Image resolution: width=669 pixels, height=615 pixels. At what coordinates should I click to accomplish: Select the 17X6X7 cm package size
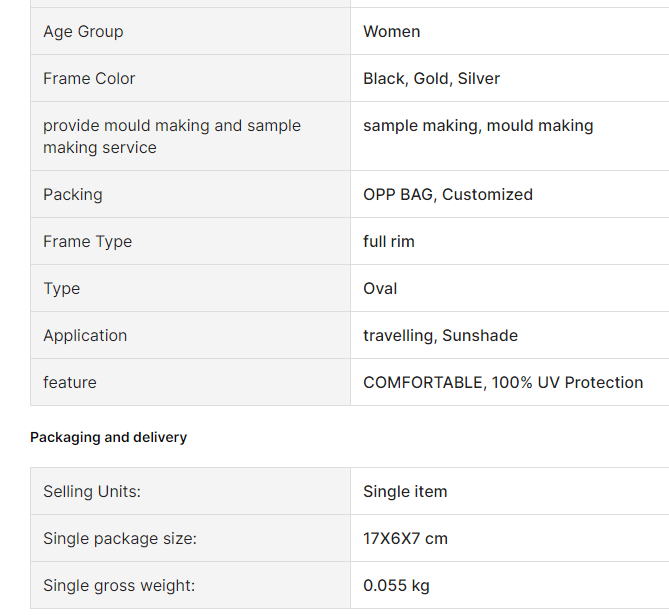[x=405, y=539]
